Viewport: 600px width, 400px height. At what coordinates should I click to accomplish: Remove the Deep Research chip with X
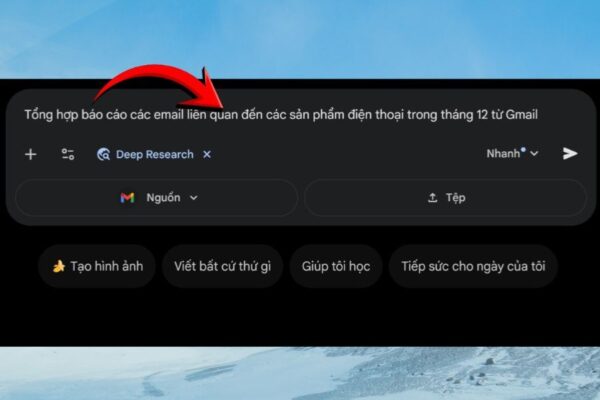(x=207, y=154)
